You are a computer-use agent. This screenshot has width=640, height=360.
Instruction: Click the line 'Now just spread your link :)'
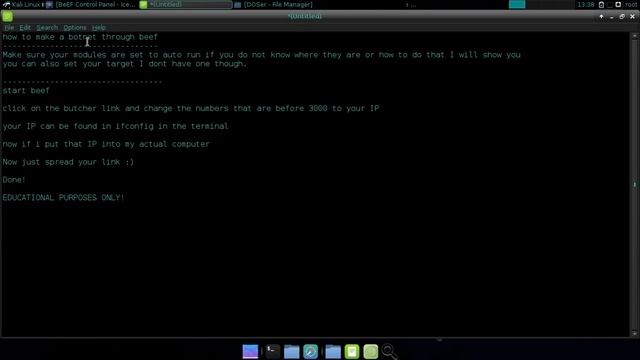(68, 162)
